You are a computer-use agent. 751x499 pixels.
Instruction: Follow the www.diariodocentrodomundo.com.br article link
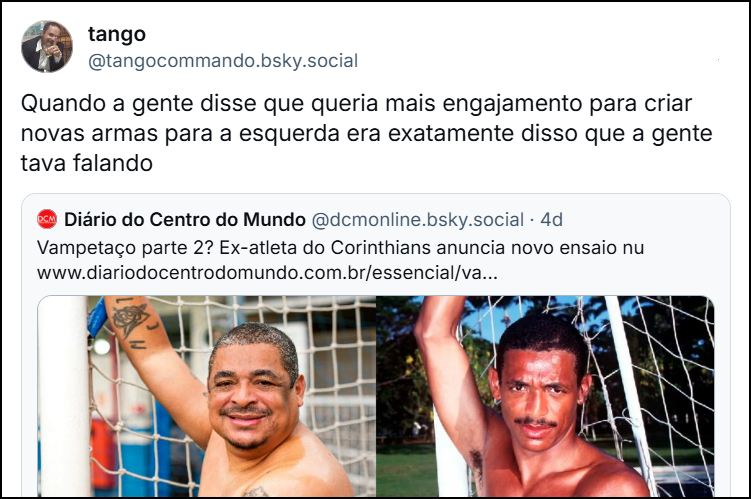pyautogui.click(x=267, y=273)
